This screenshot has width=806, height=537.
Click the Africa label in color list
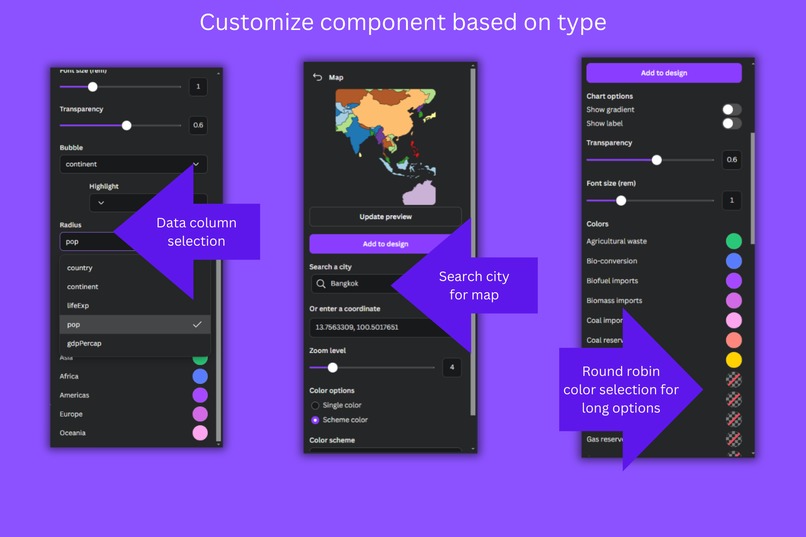(x=69, y=377)
